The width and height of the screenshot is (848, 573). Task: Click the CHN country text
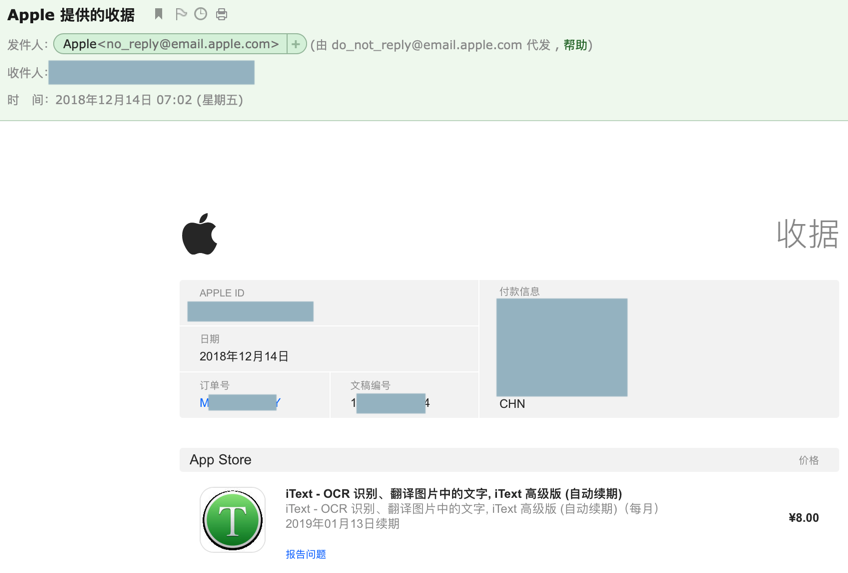[512, 404]
